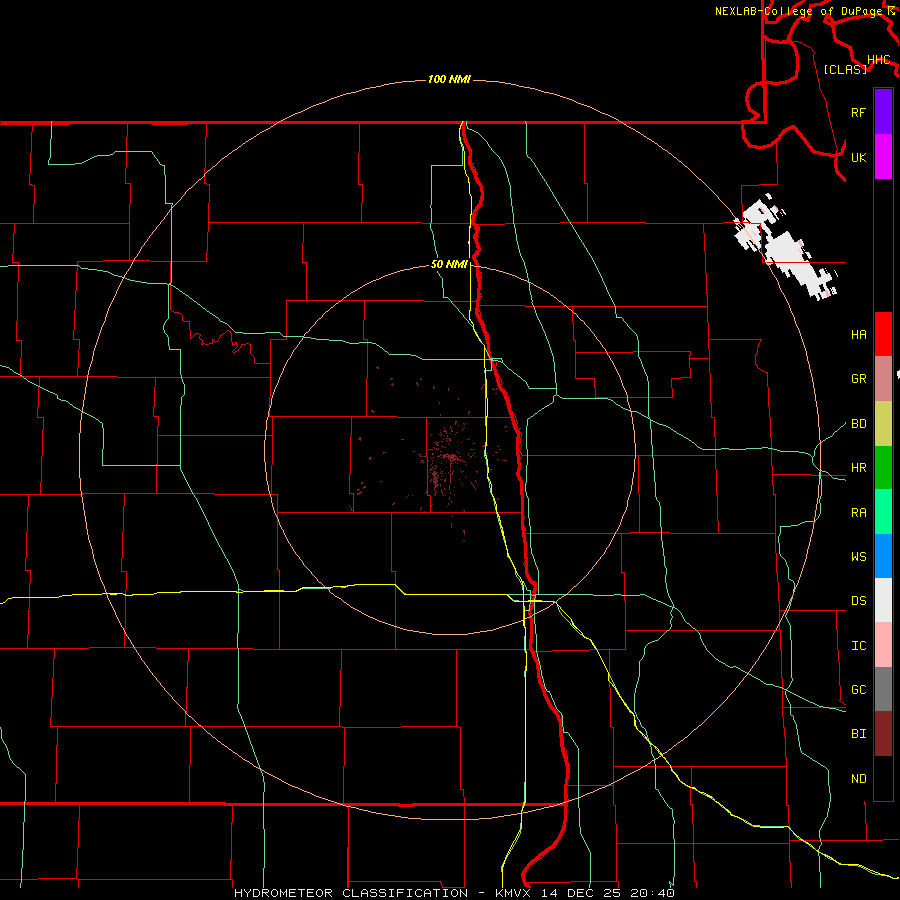
Task: Click the BD legend label
Action: (x=859, y=424)
